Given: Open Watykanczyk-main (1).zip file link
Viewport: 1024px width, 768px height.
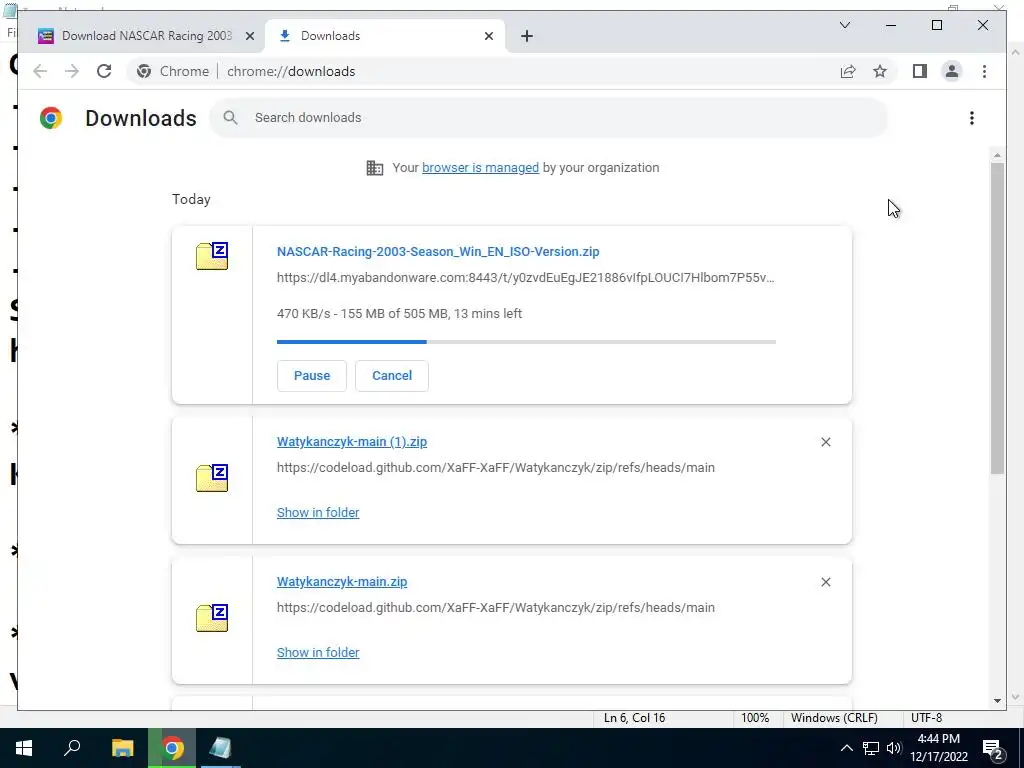Looking at the screenshot, I should (351, 441).
